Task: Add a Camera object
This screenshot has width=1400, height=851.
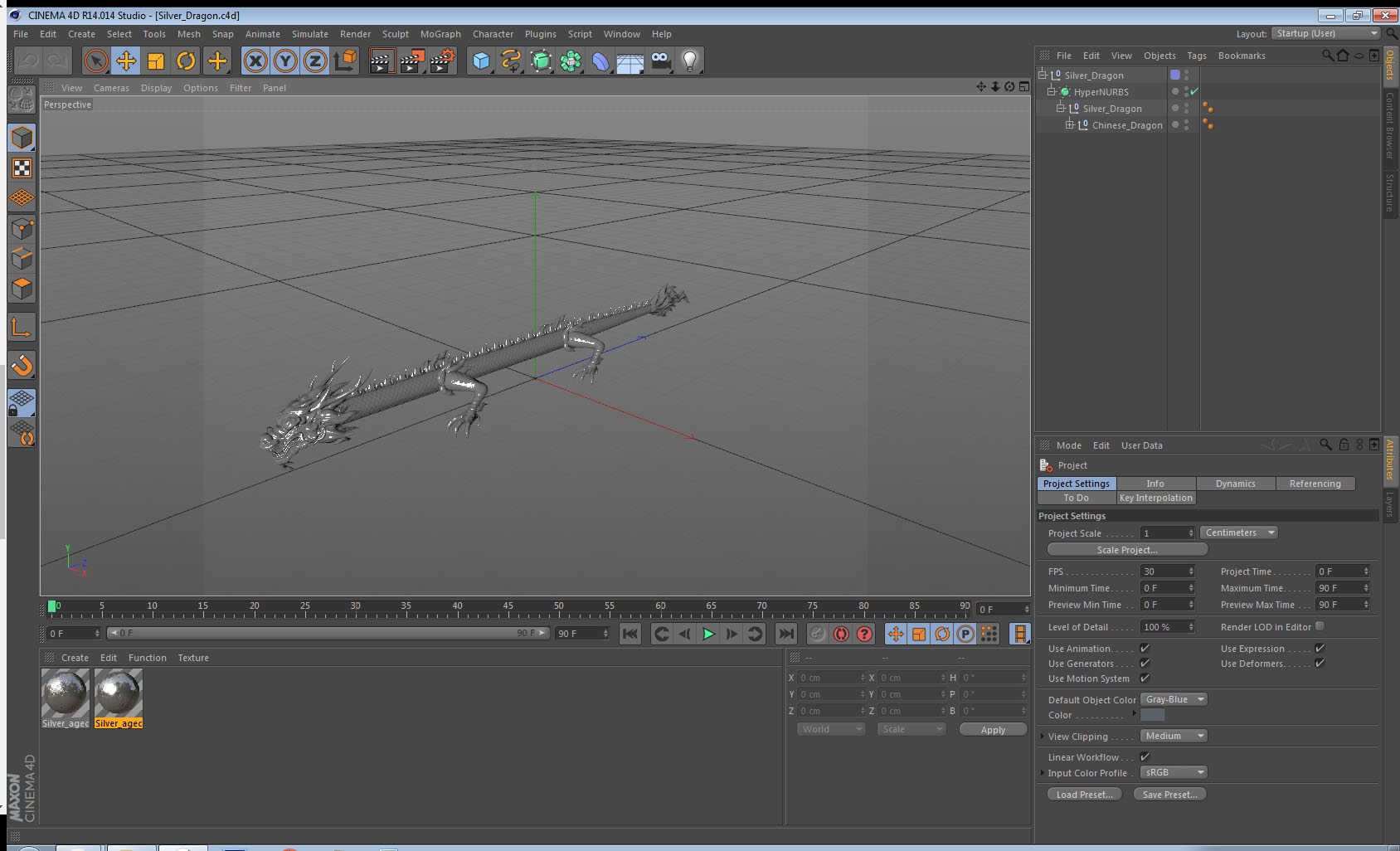Action: (x=660, y=61)
